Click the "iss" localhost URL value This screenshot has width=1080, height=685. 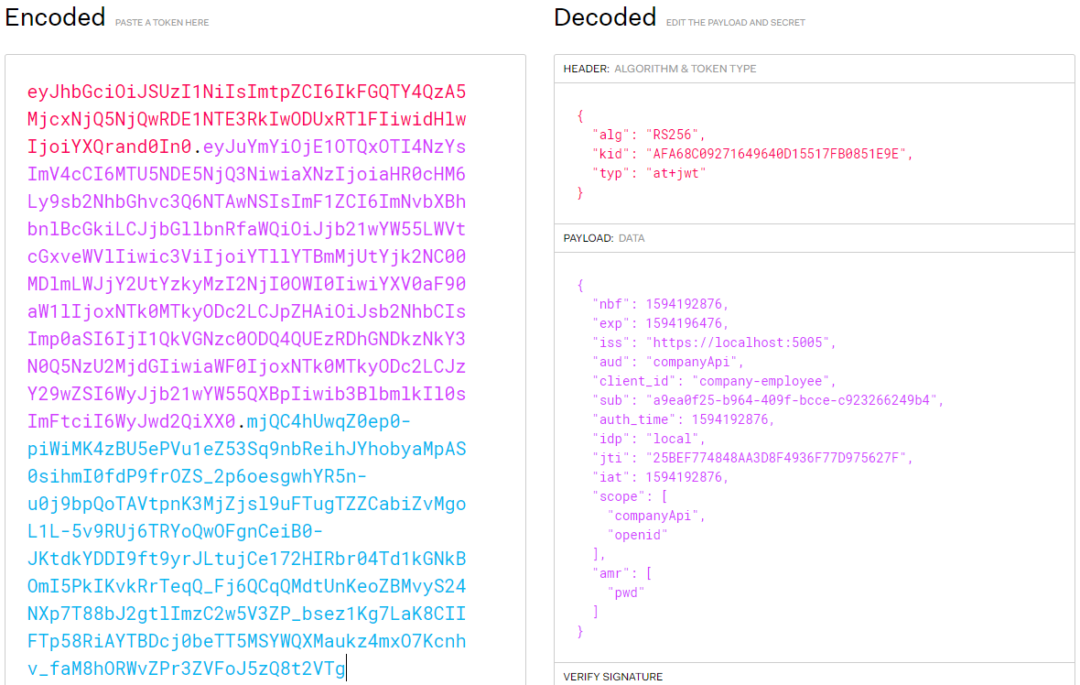pyautogui.click(x=740, y=342)
